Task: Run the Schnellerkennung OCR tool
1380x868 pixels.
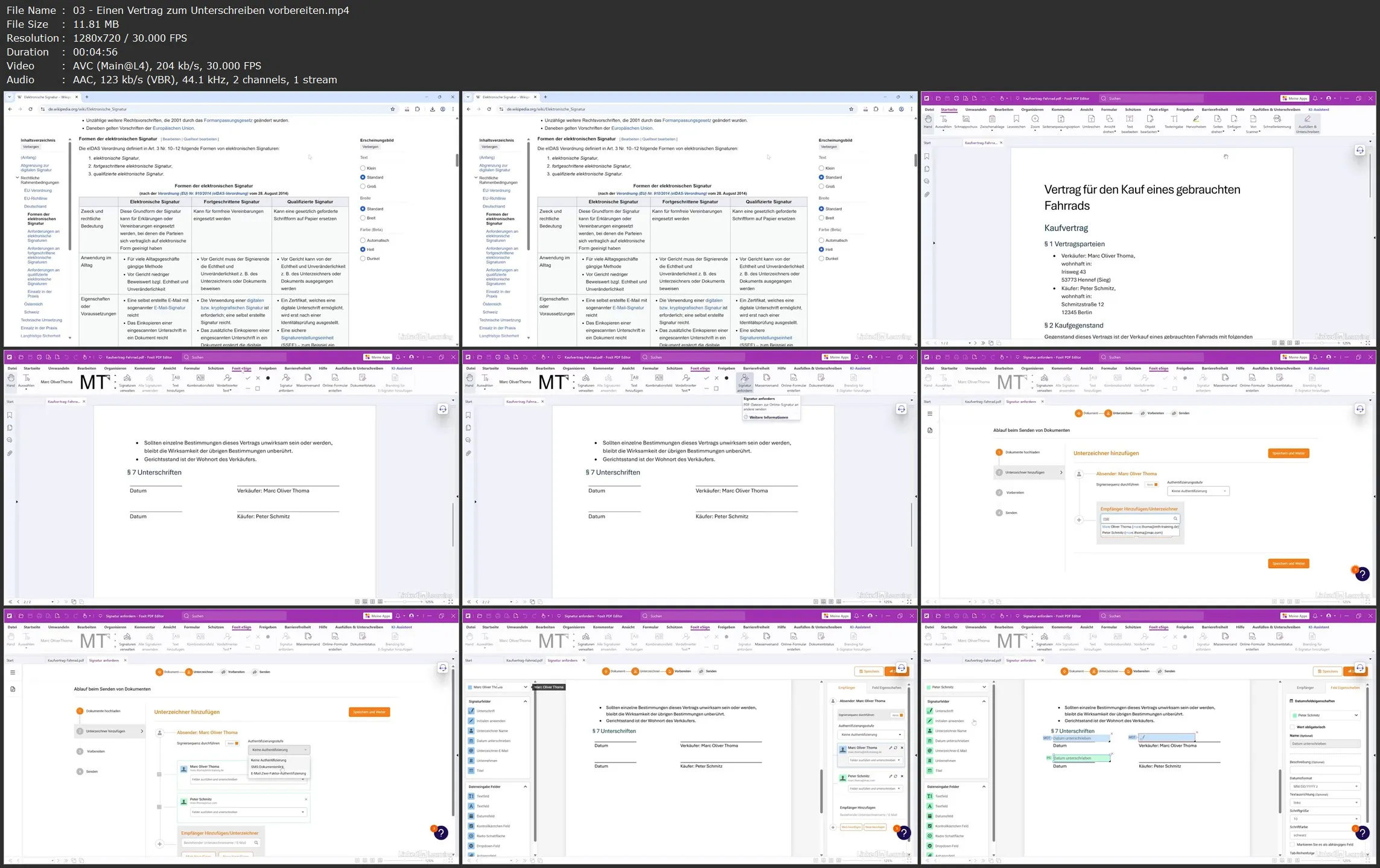Action: click(1277, 122)
